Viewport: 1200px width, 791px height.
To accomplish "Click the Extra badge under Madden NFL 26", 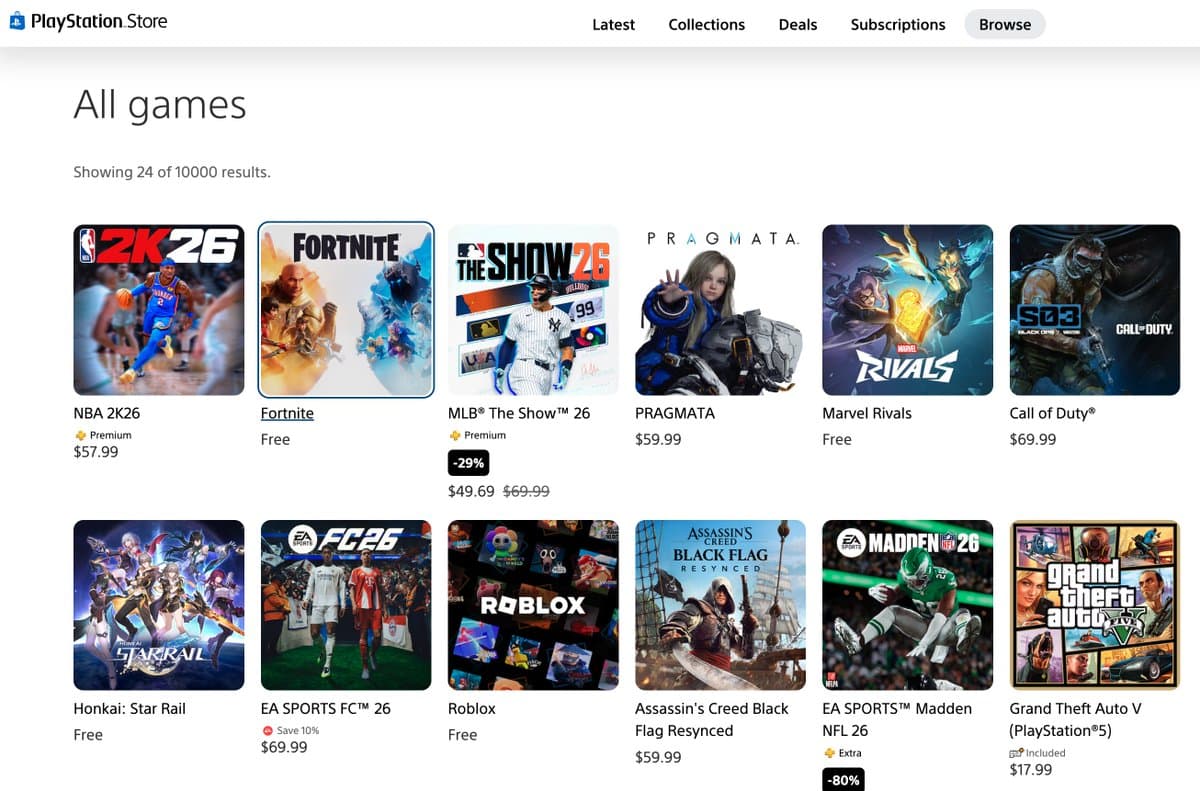I will pyautogui.click(x=841, y=753).
